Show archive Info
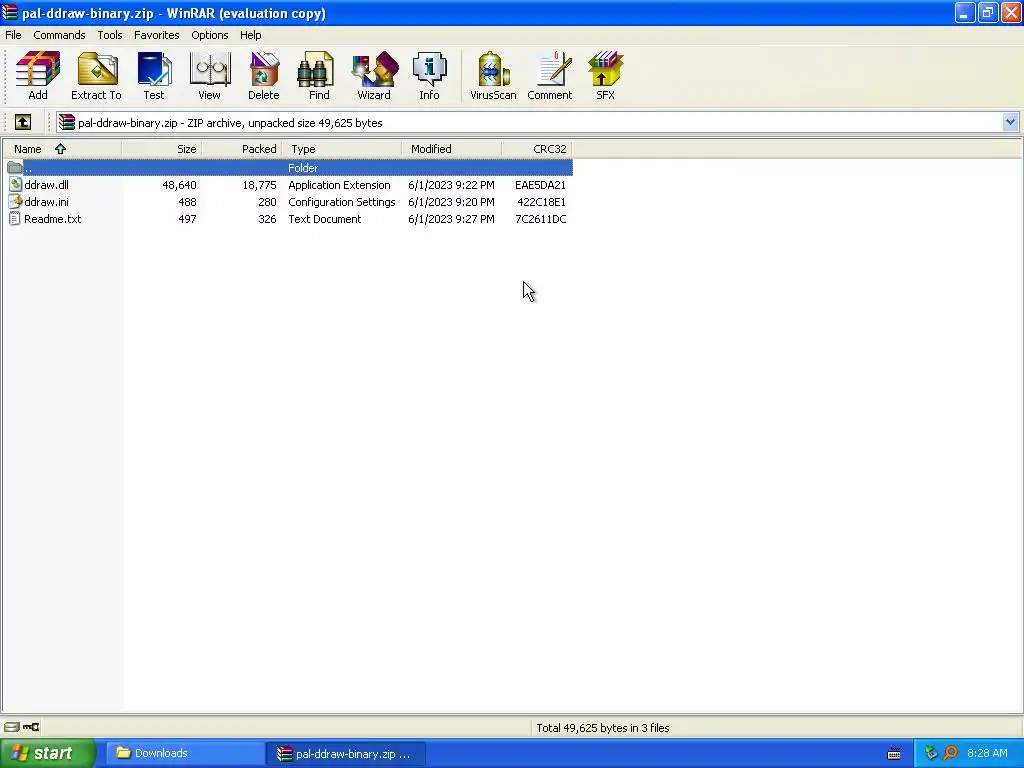 click(429, 76)
